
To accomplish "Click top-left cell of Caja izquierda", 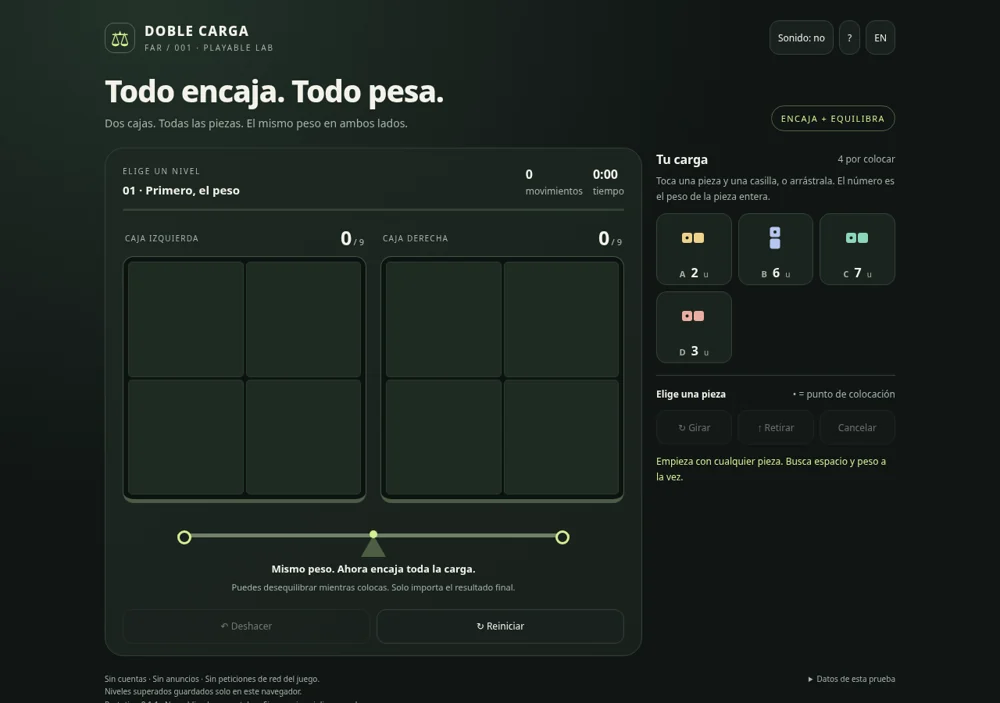I will coord(186,319).
